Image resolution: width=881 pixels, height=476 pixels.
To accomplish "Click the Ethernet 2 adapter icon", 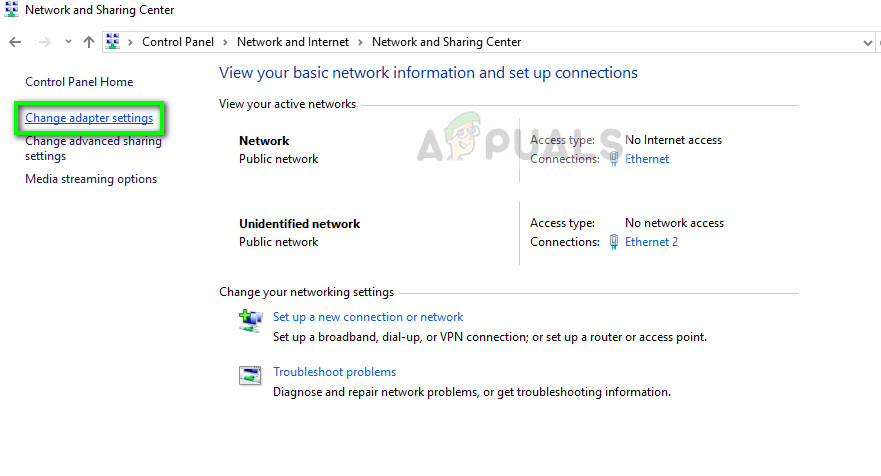I will pyautogui.click(x=614, y=242).
